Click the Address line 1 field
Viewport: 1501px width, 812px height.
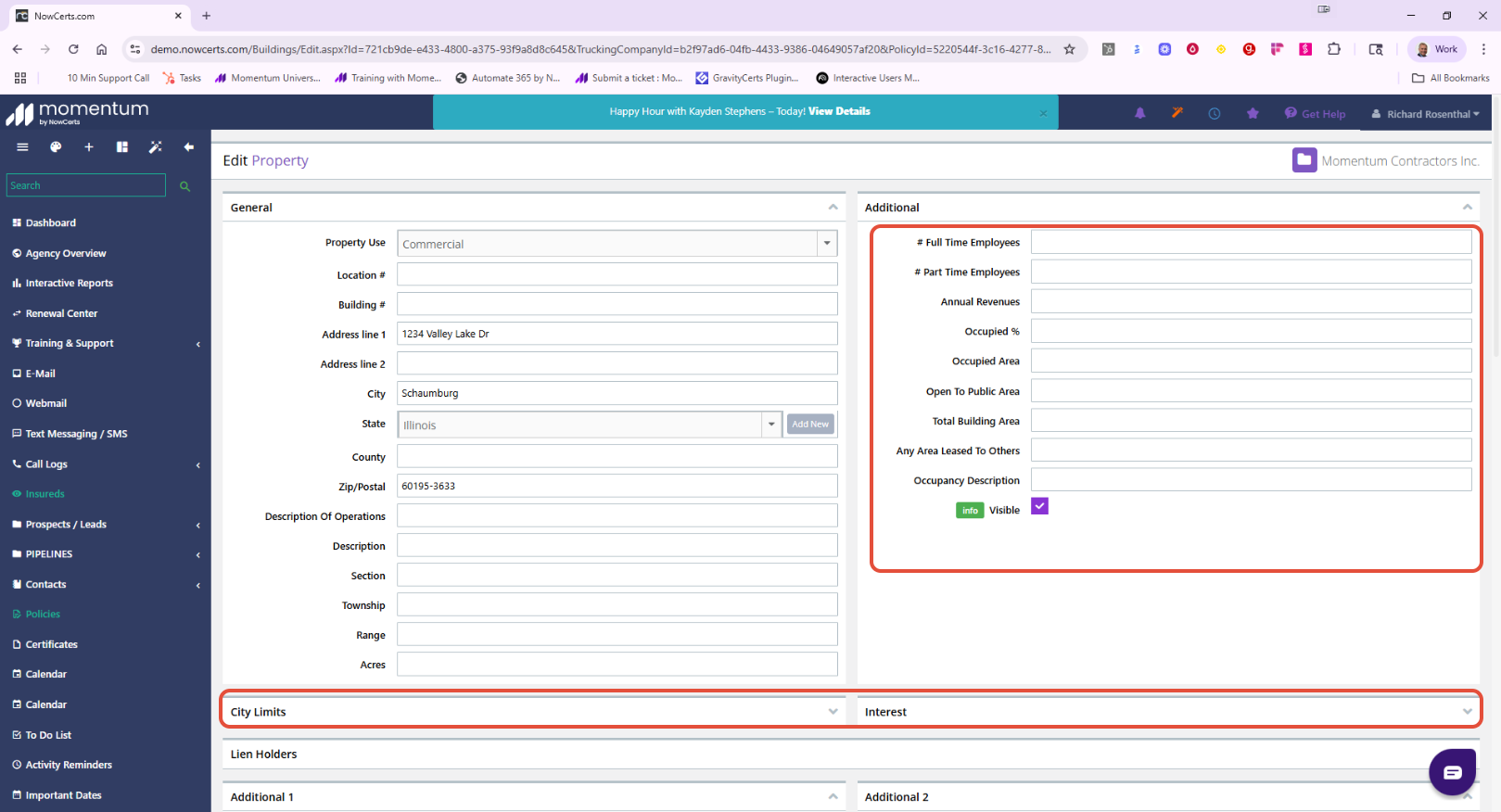(617, 334)
